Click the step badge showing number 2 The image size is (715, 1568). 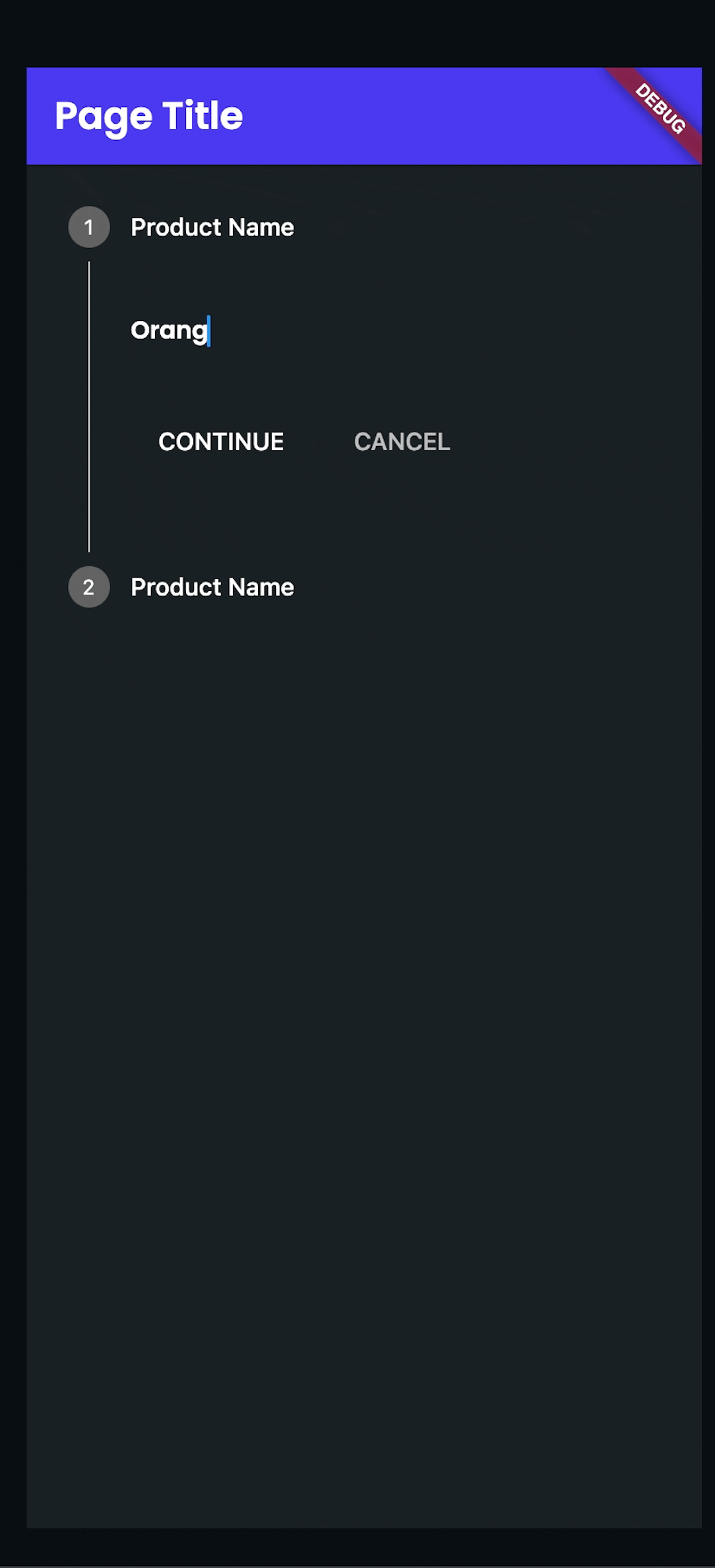pos(89,587)
